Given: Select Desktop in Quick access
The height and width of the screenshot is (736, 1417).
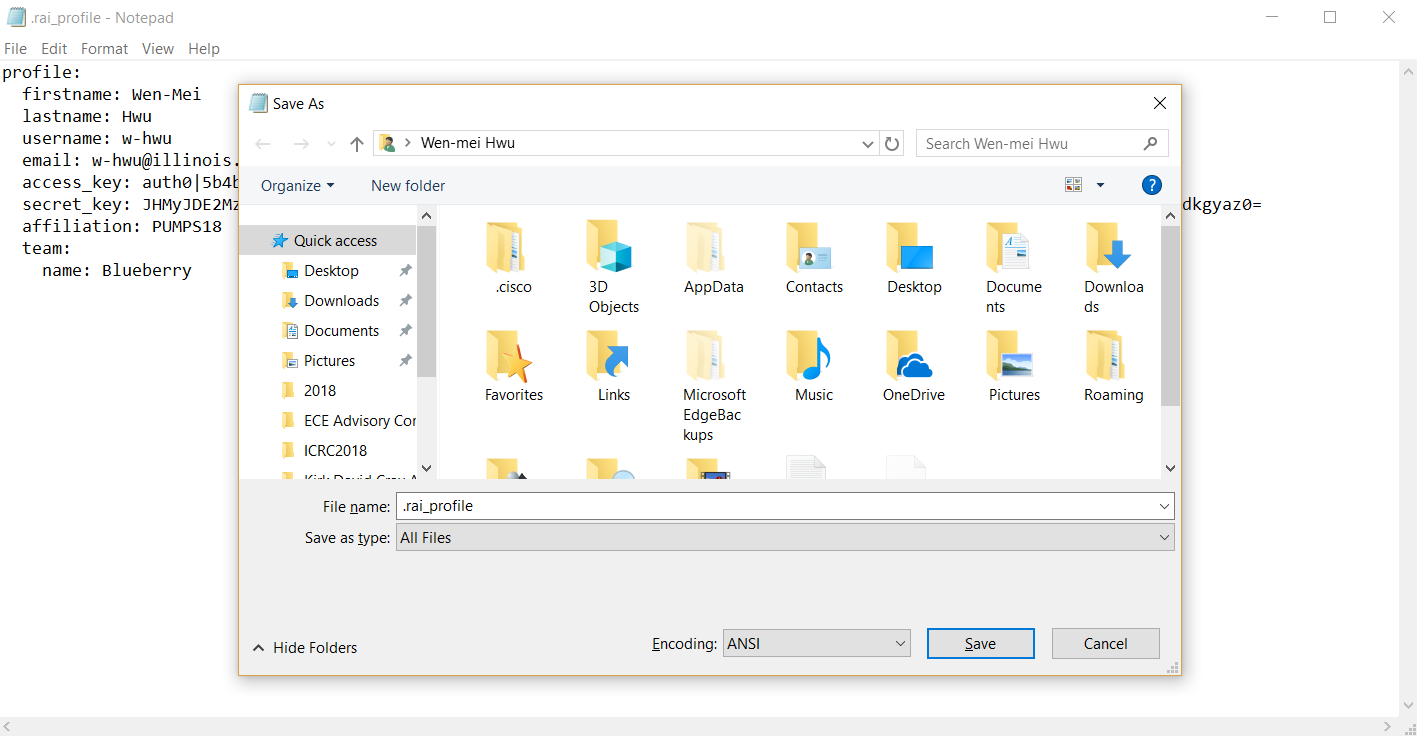Looking at the screenshot, I should pos(330,270).
